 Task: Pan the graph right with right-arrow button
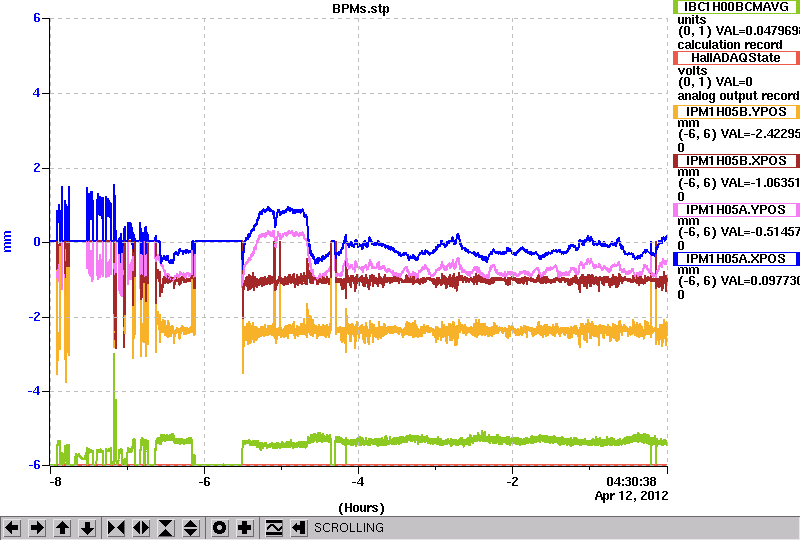coord(37,527)
